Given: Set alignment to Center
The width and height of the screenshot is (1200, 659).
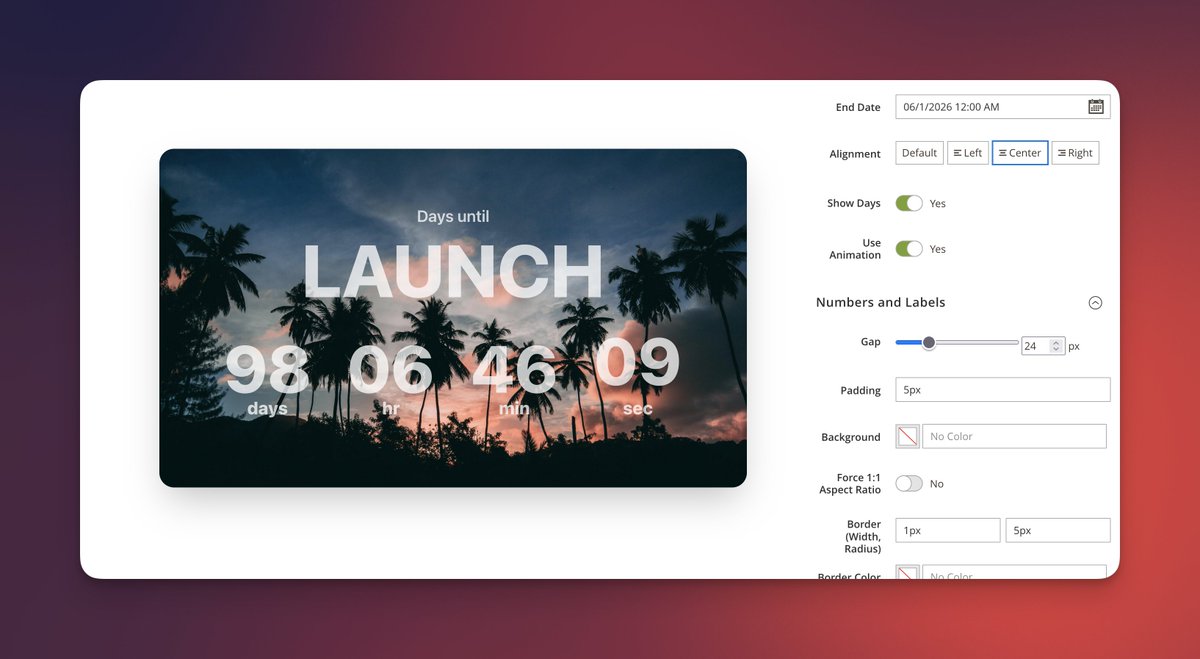Looking at the screenshot, I should coord(1020,153).
